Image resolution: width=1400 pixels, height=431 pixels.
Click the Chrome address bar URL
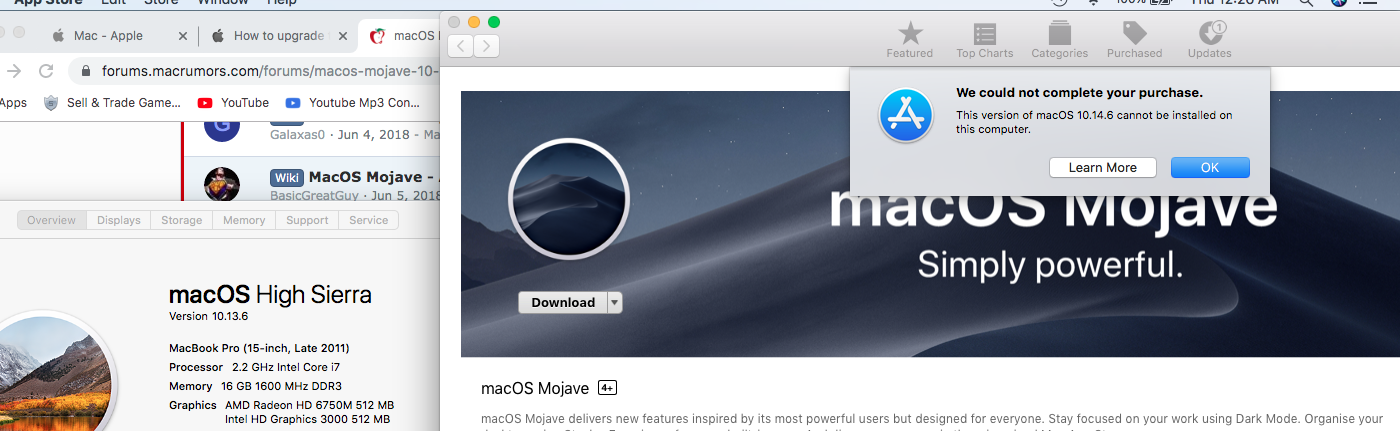(271, 71)
